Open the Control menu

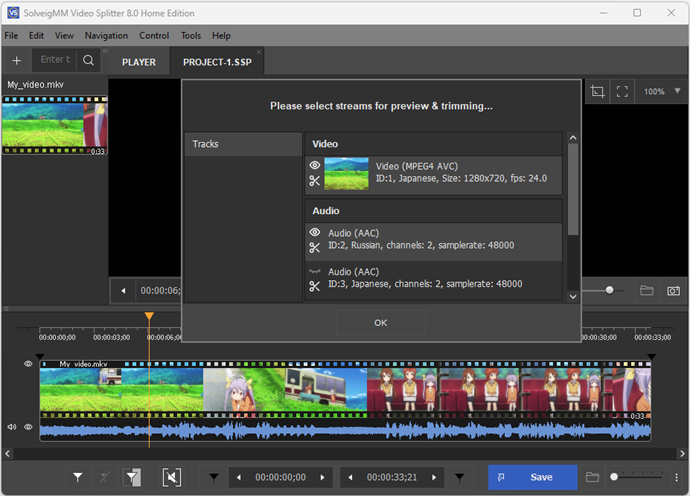pos(154,36)
